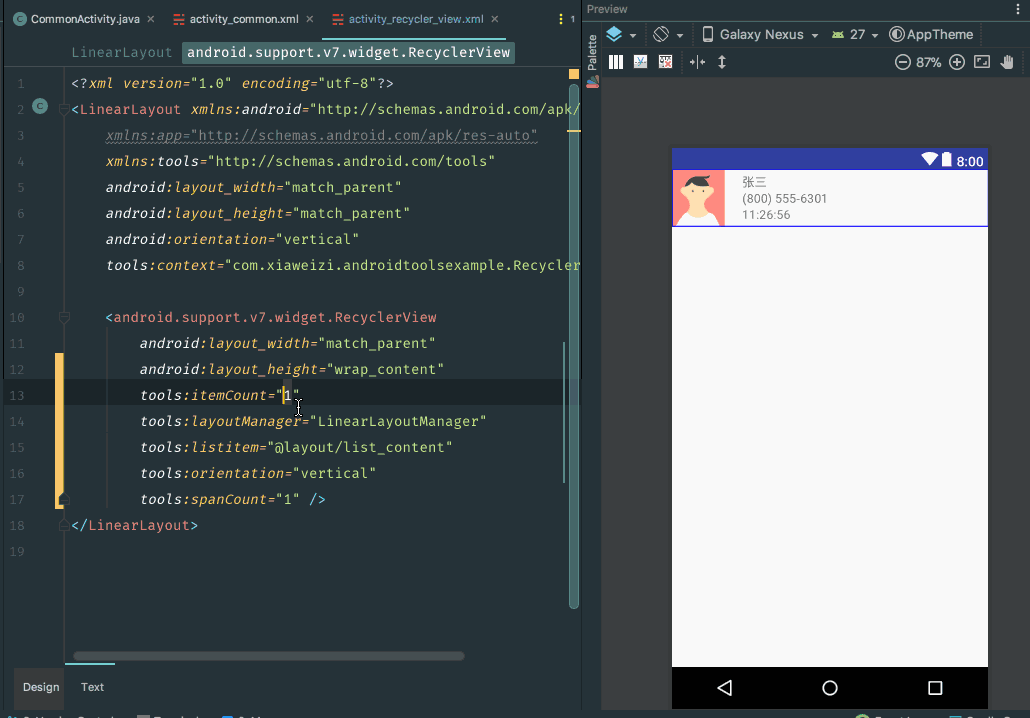Open the Galaxy Nexus device dropdown
Screen dimensions: 1030x718
[x=760, y=34]
